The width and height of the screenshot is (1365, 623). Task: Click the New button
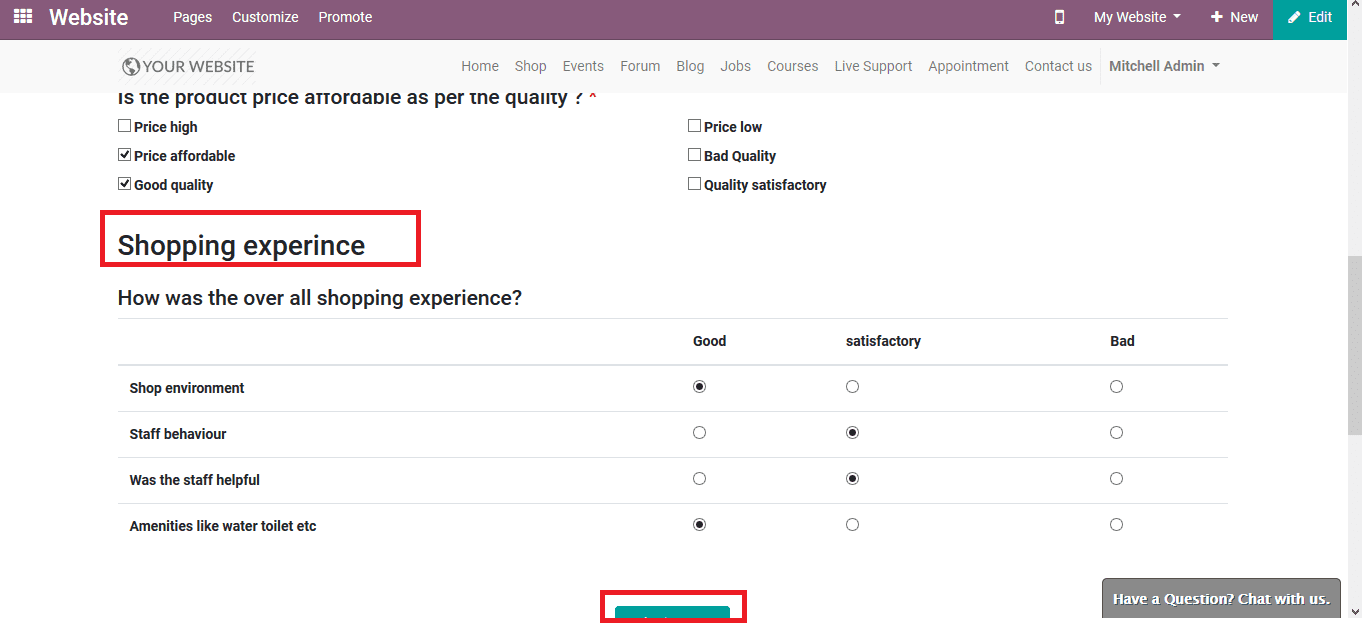coord(1234,17)
